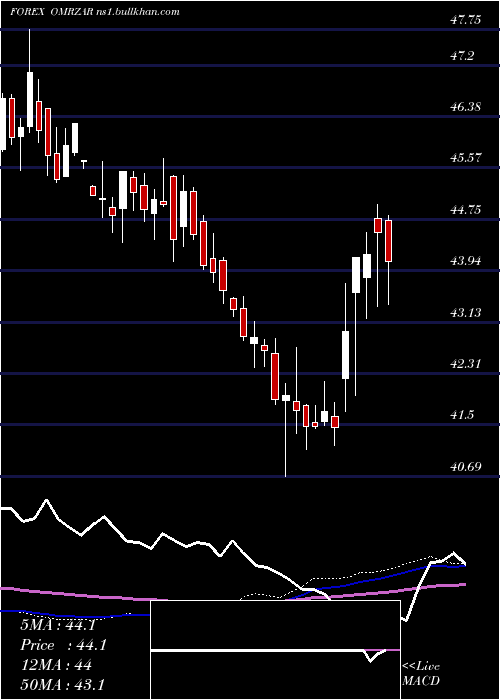
Task: Click the 41.5 price axis label
Action: [x=462, y=415]
